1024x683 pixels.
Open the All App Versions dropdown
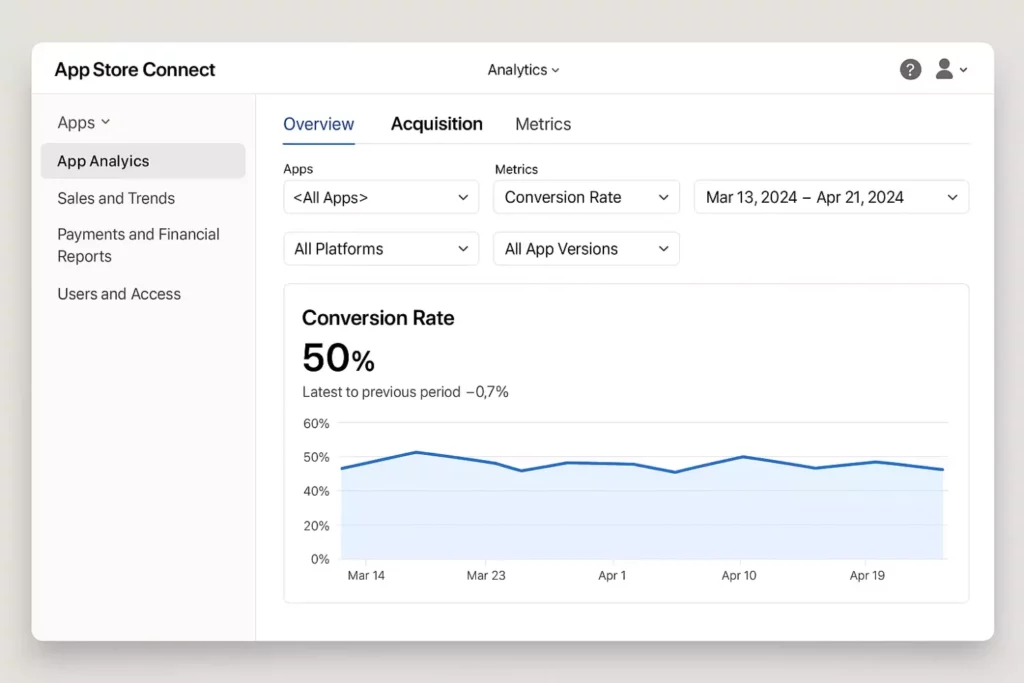click(x=586, y=249)
